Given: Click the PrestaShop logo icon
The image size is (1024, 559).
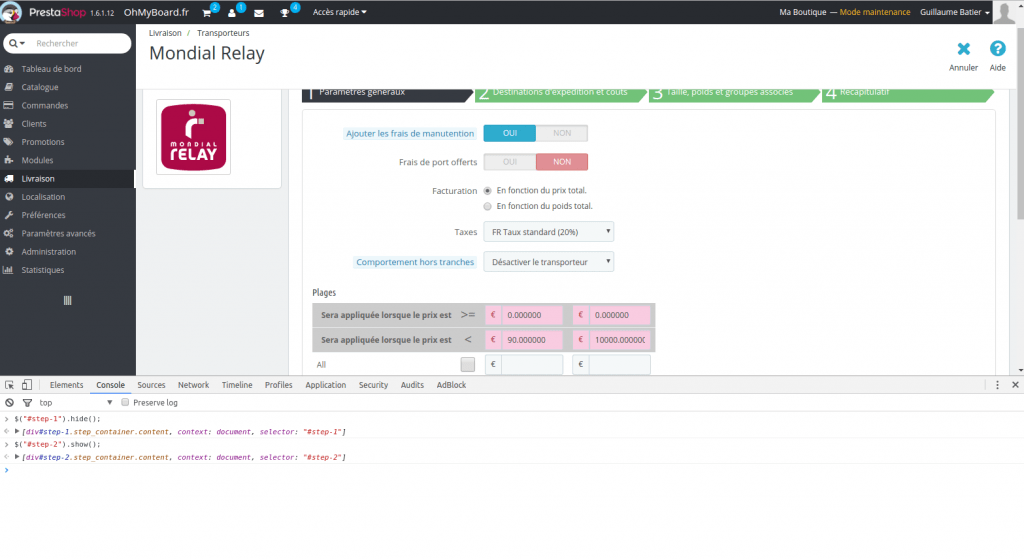Looking at the screenshot, I should (x=11, y=12).
